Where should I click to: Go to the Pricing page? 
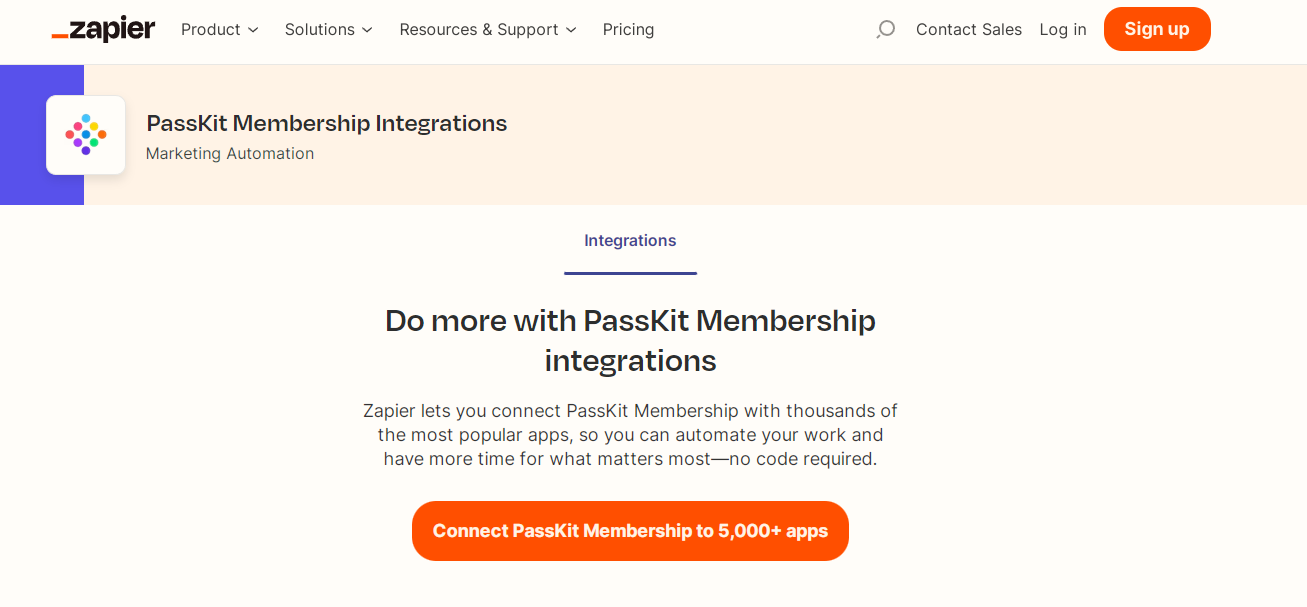pos(628,30)
